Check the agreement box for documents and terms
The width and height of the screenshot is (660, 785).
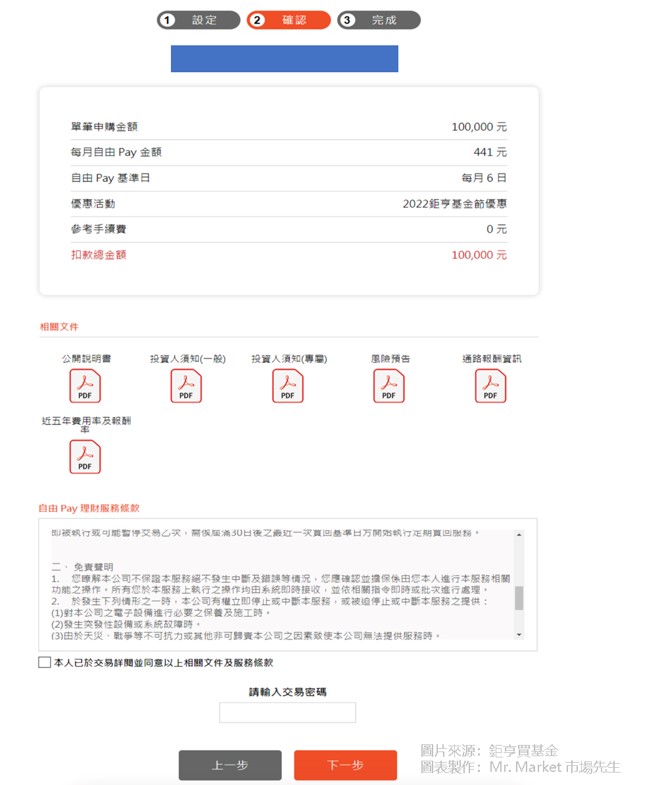(x=45, y=662)
